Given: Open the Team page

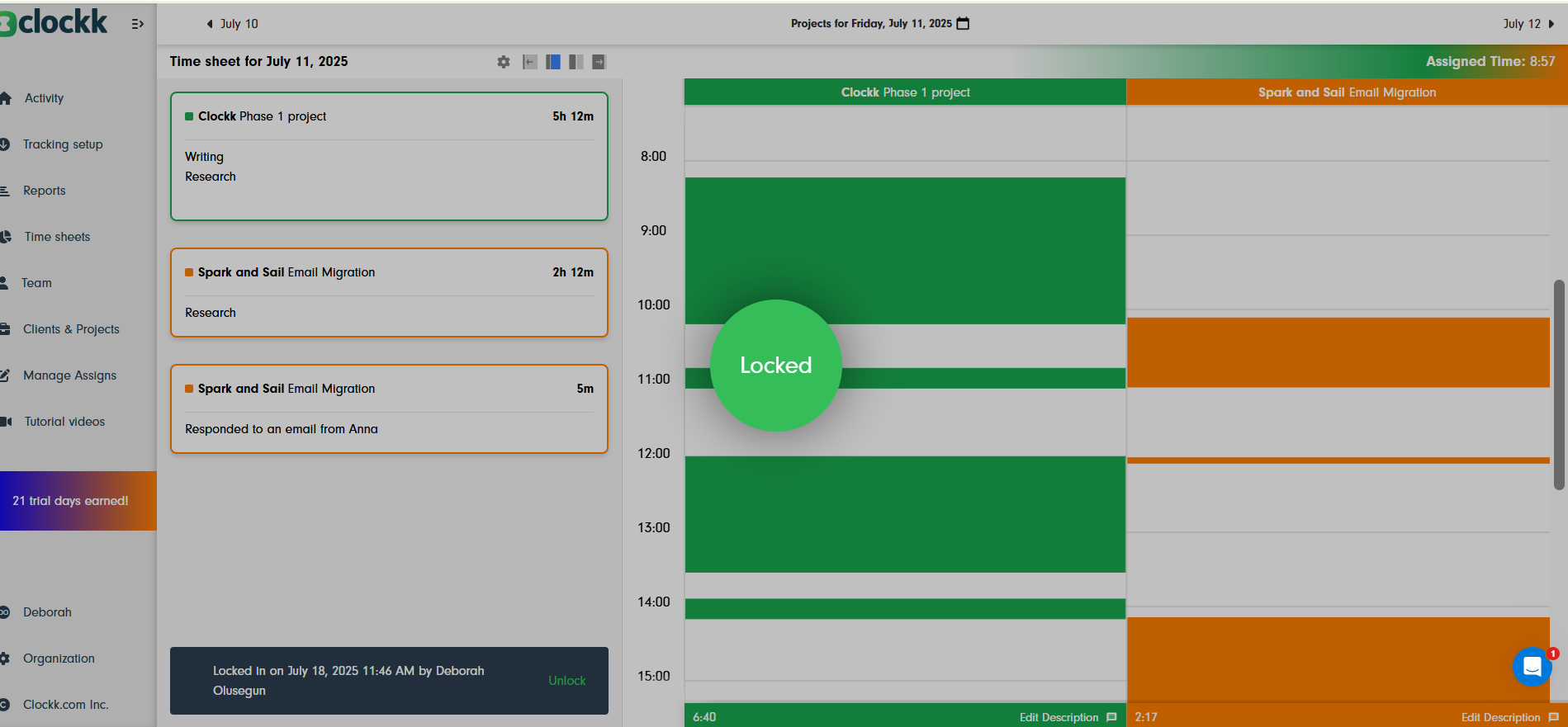Looking at the screenshot, I should (36, 283).
